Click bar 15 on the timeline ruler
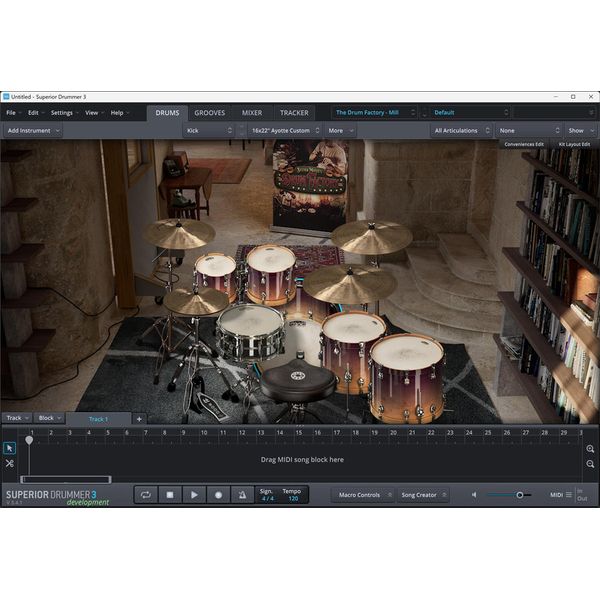600x600 pixels. [299, 432]
